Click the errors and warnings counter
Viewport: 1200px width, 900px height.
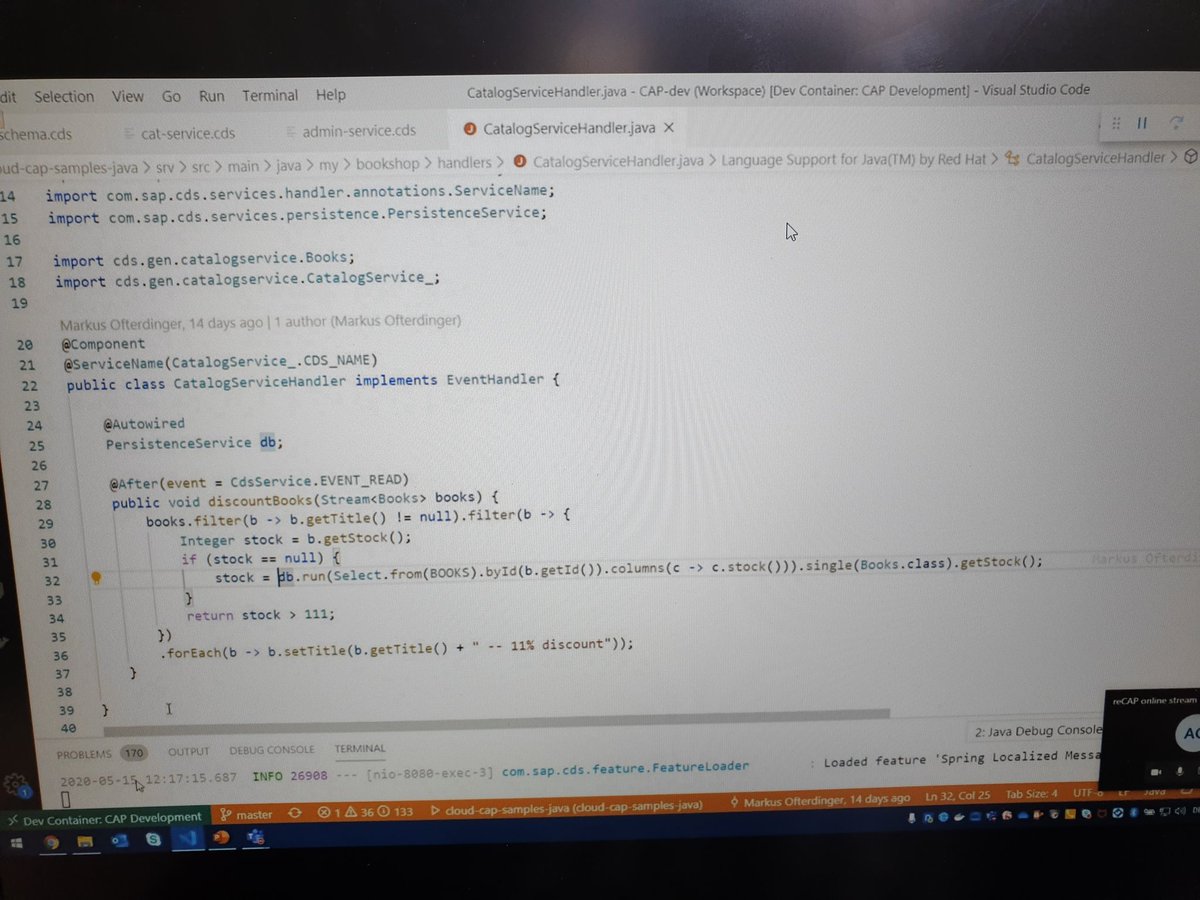(365, 812)
